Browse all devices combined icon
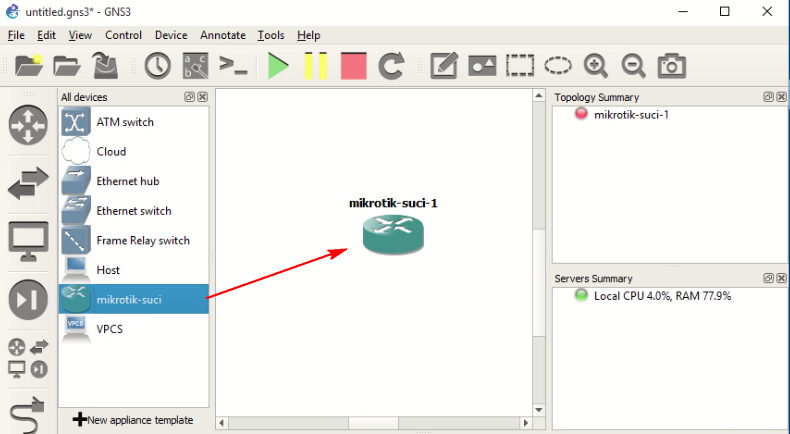 28,358
